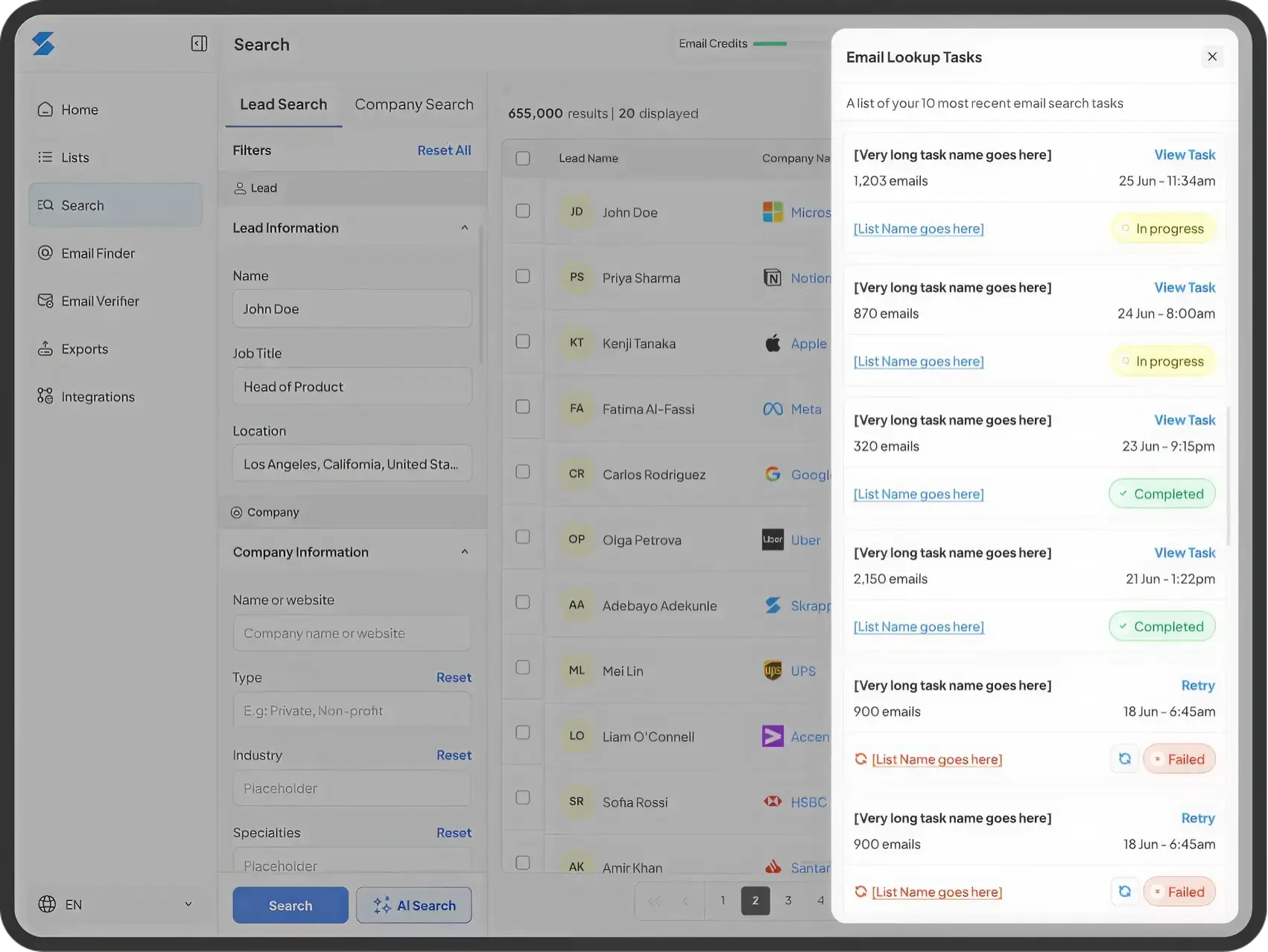Screen dimensions: 1268x952
Task: Click Retry on the first failed task
Action: (x=1198, y=685)
